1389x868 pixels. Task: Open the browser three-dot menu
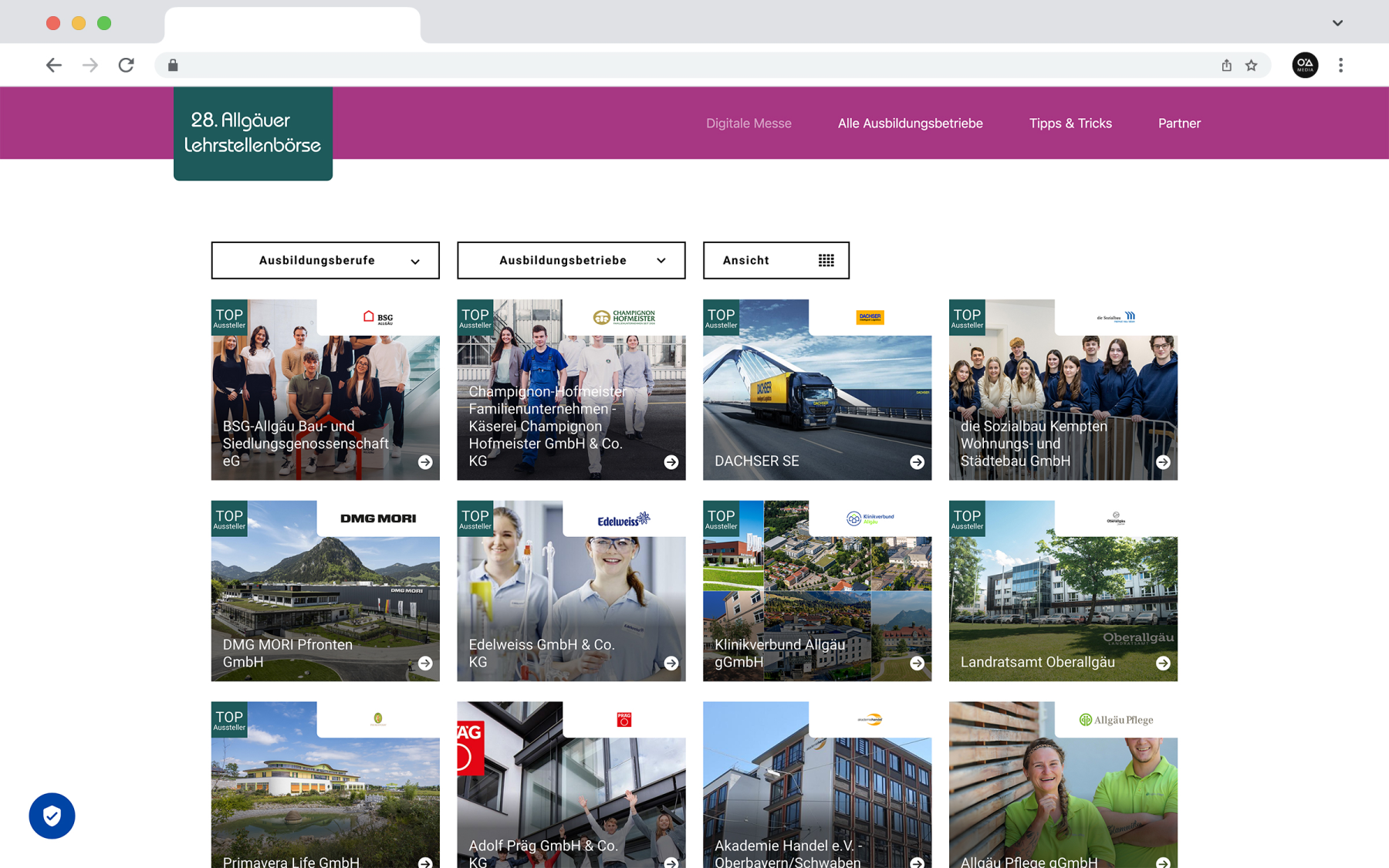1340,66
